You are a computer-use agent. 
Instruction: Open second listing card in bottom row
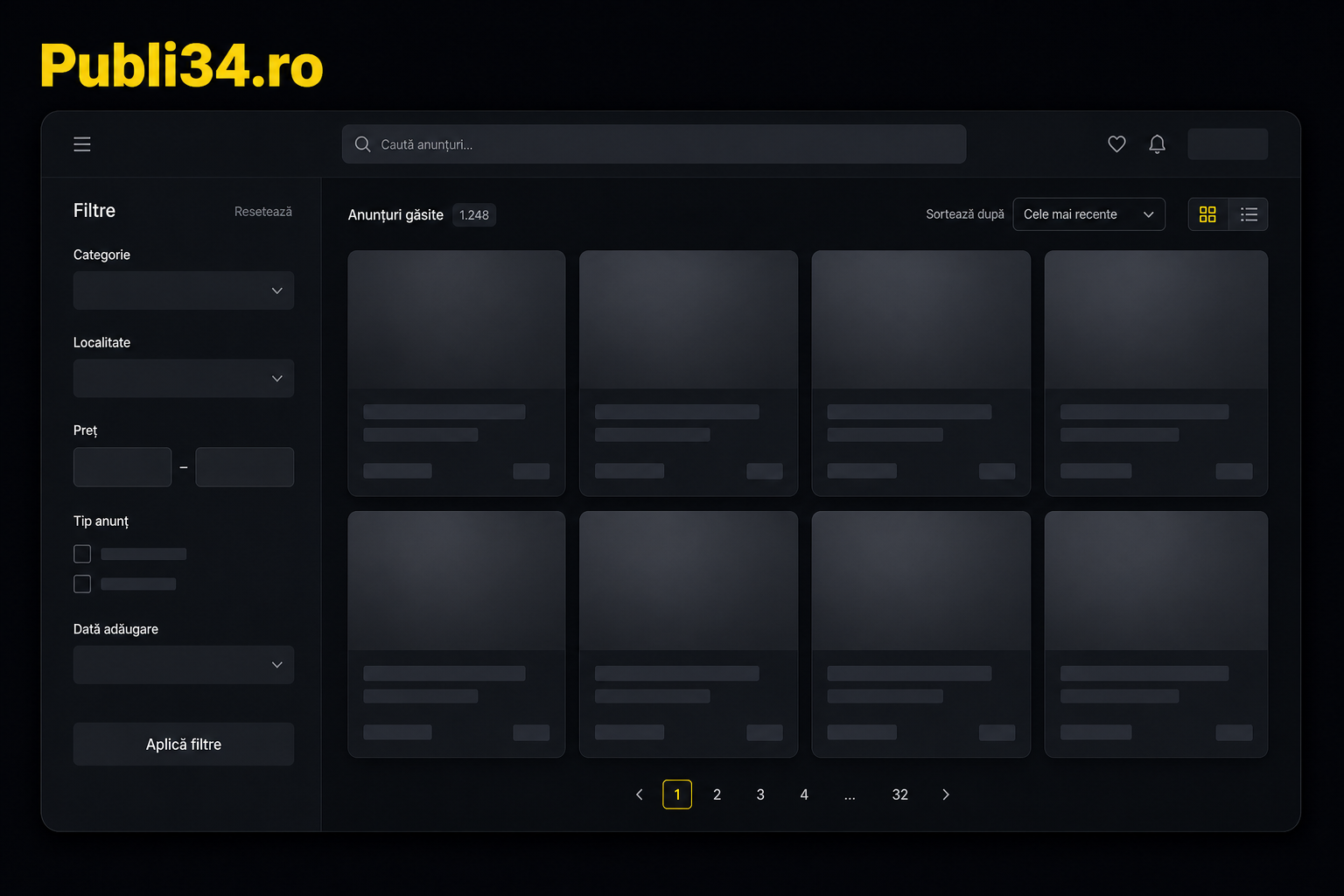(689, 634)
